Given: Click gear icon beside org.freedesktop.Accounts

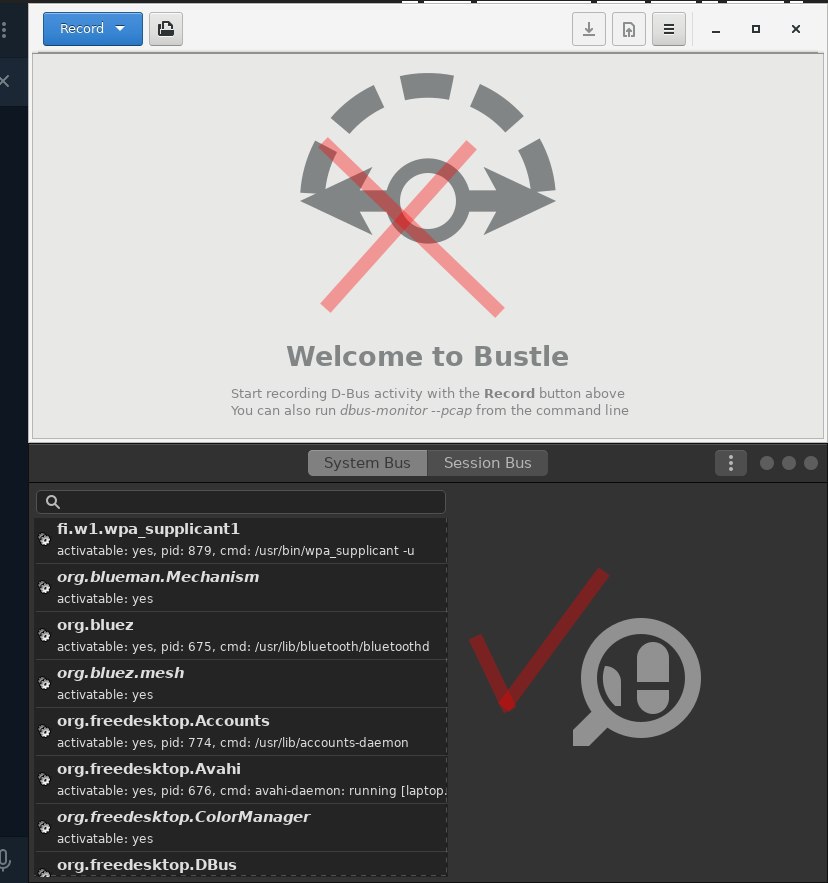Looking at the screenshot, I should pos(44,731).
